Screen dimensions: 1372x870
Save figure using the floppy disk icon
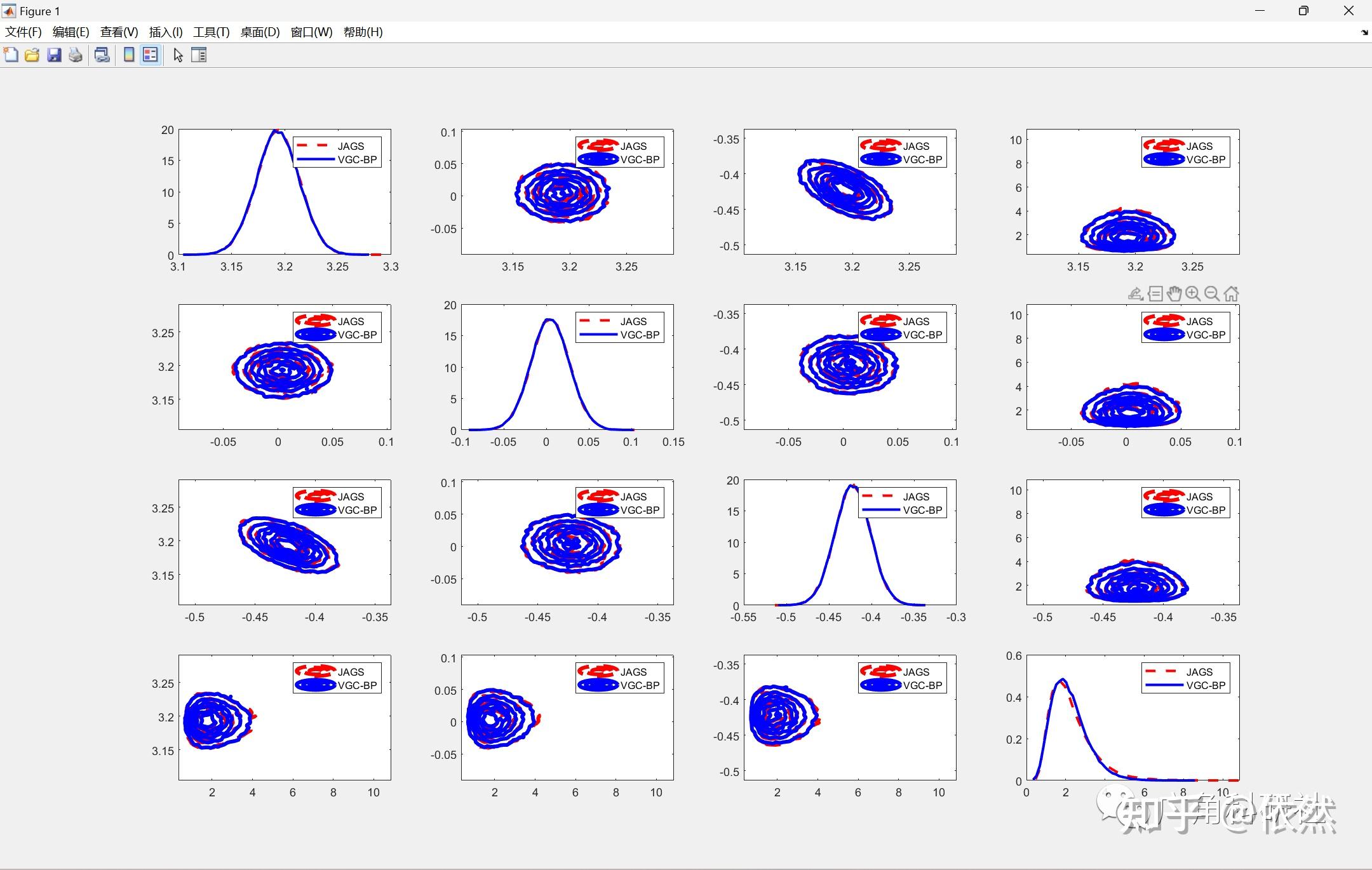click(54, 55)
